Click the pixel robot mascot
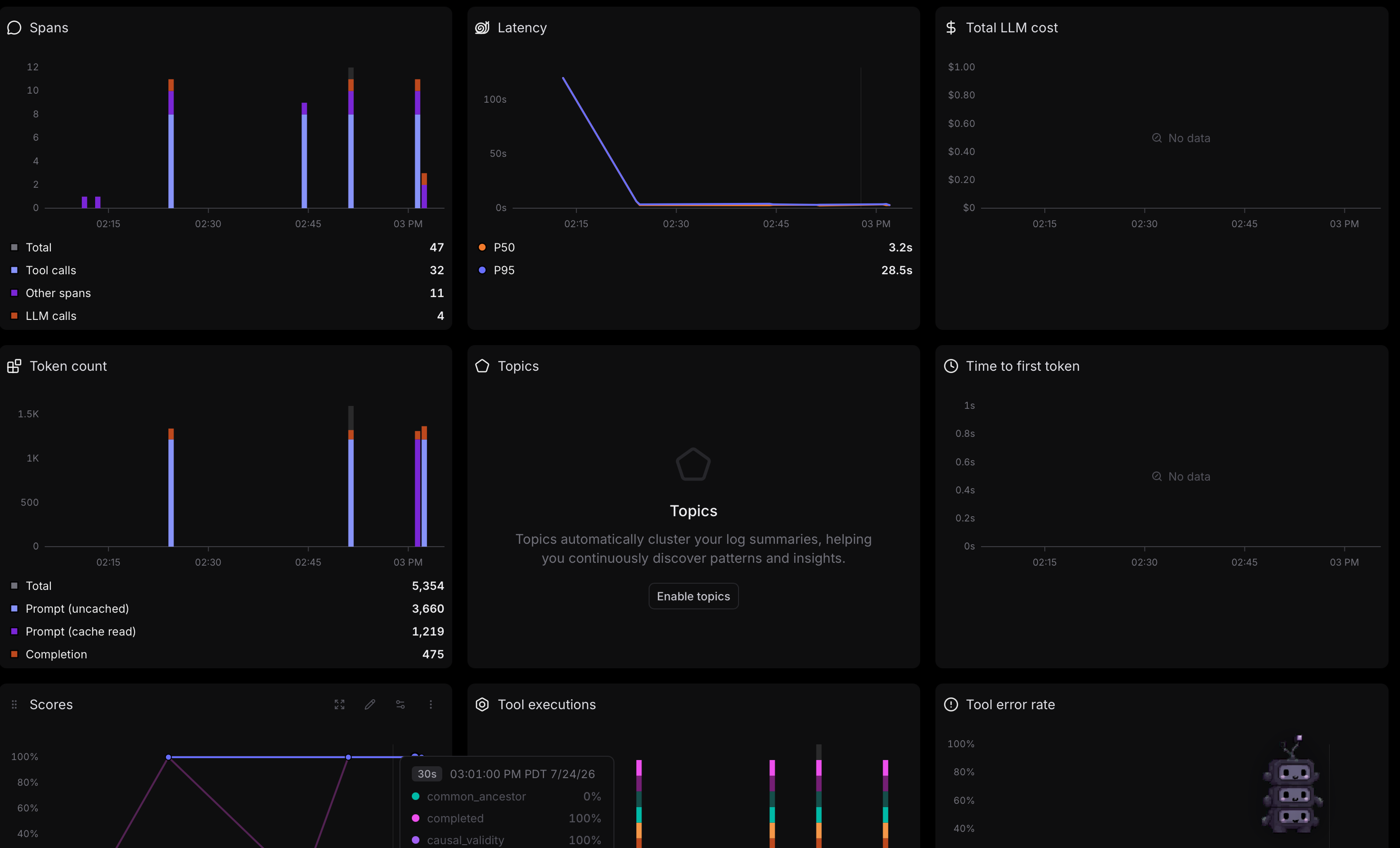 [1292, 786]
